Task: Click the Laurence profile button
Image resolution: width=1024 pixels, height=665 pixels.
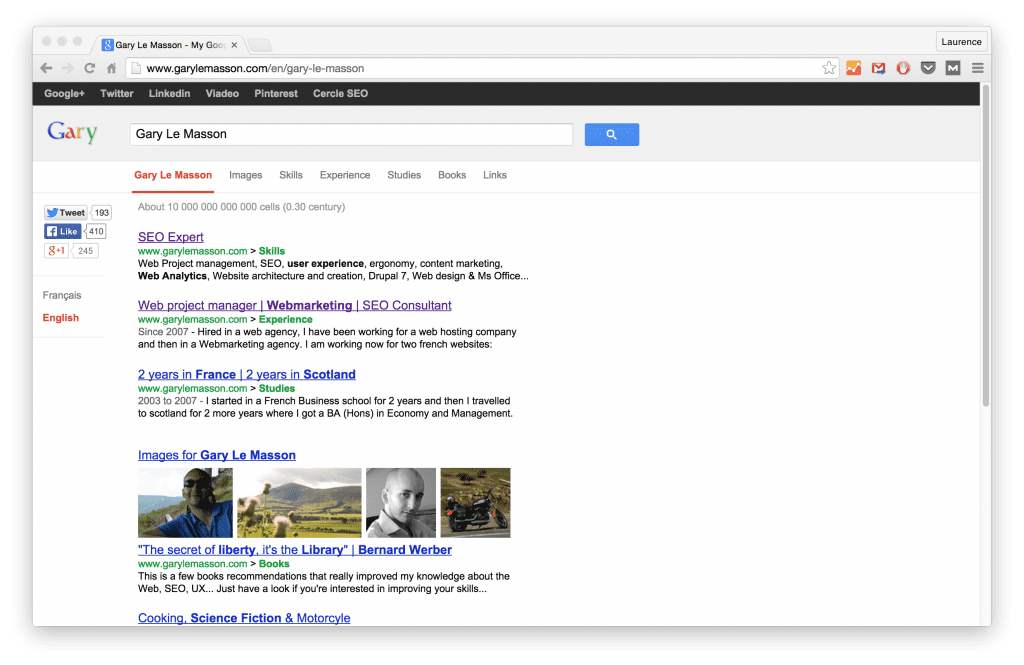Action: click(x=961, y=42)
